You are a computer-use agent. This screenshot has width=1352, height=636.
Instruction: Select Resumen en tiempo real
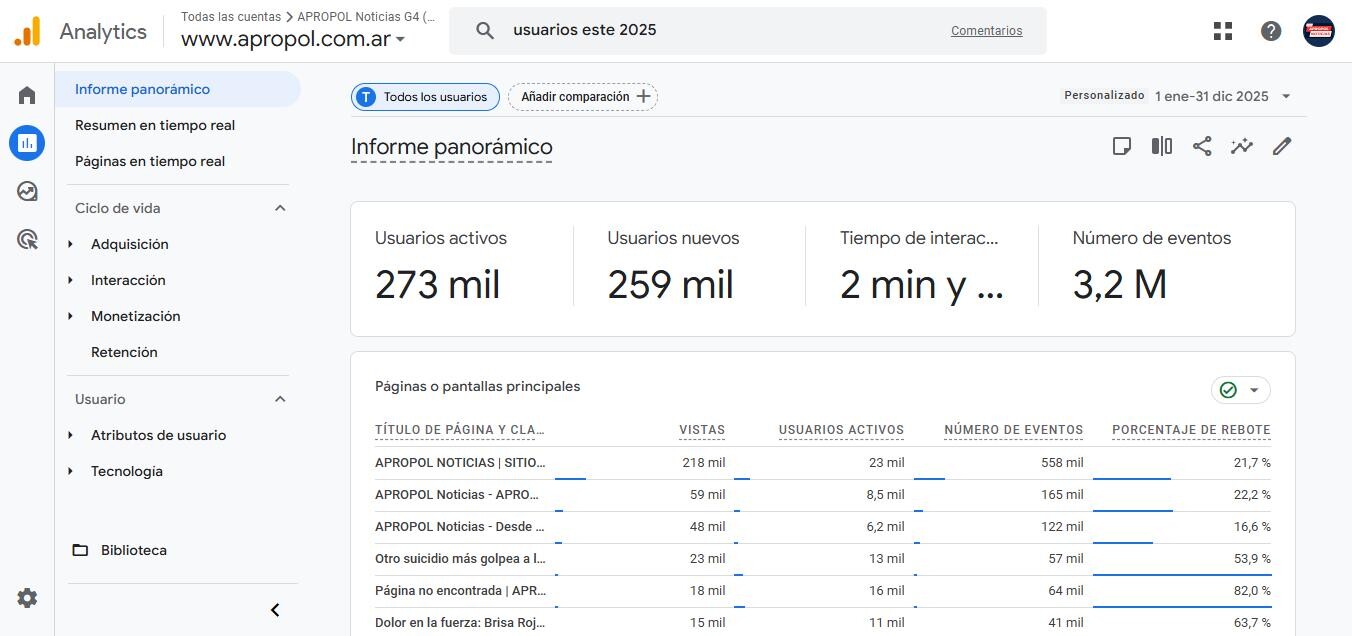[155, 125]
